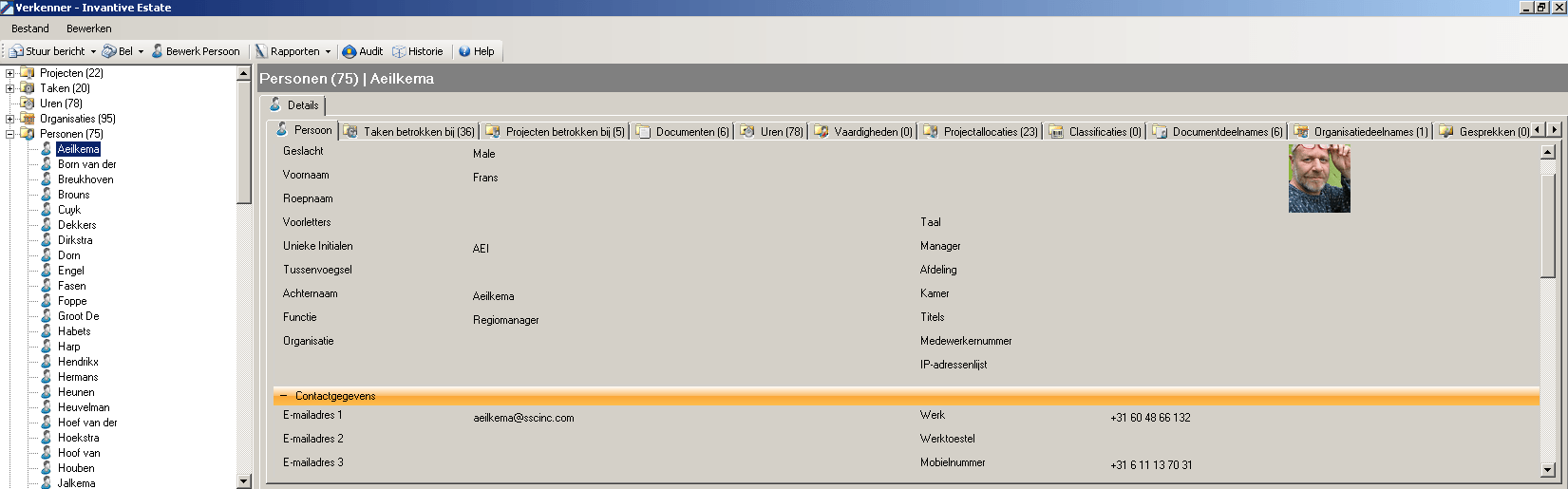The image size is (1568, 489).
Task: Open the Stuur bericht dropdown arrow
Action: click(x=93, y=52)
